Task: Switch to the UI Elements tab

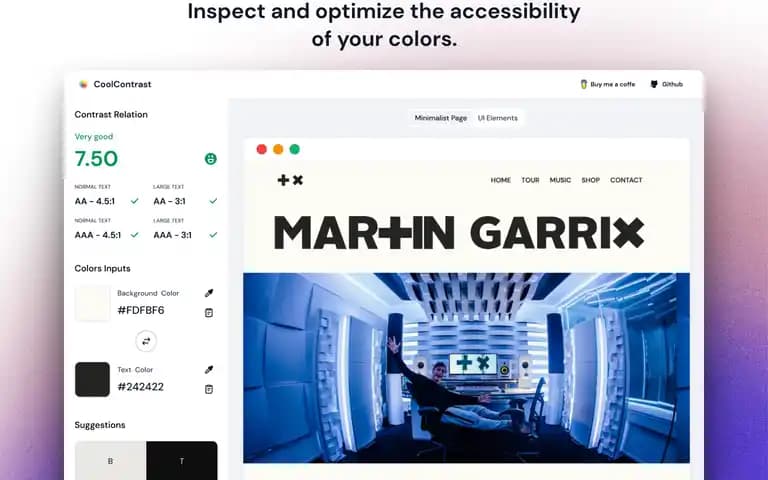Action: [x=498, y=118]
